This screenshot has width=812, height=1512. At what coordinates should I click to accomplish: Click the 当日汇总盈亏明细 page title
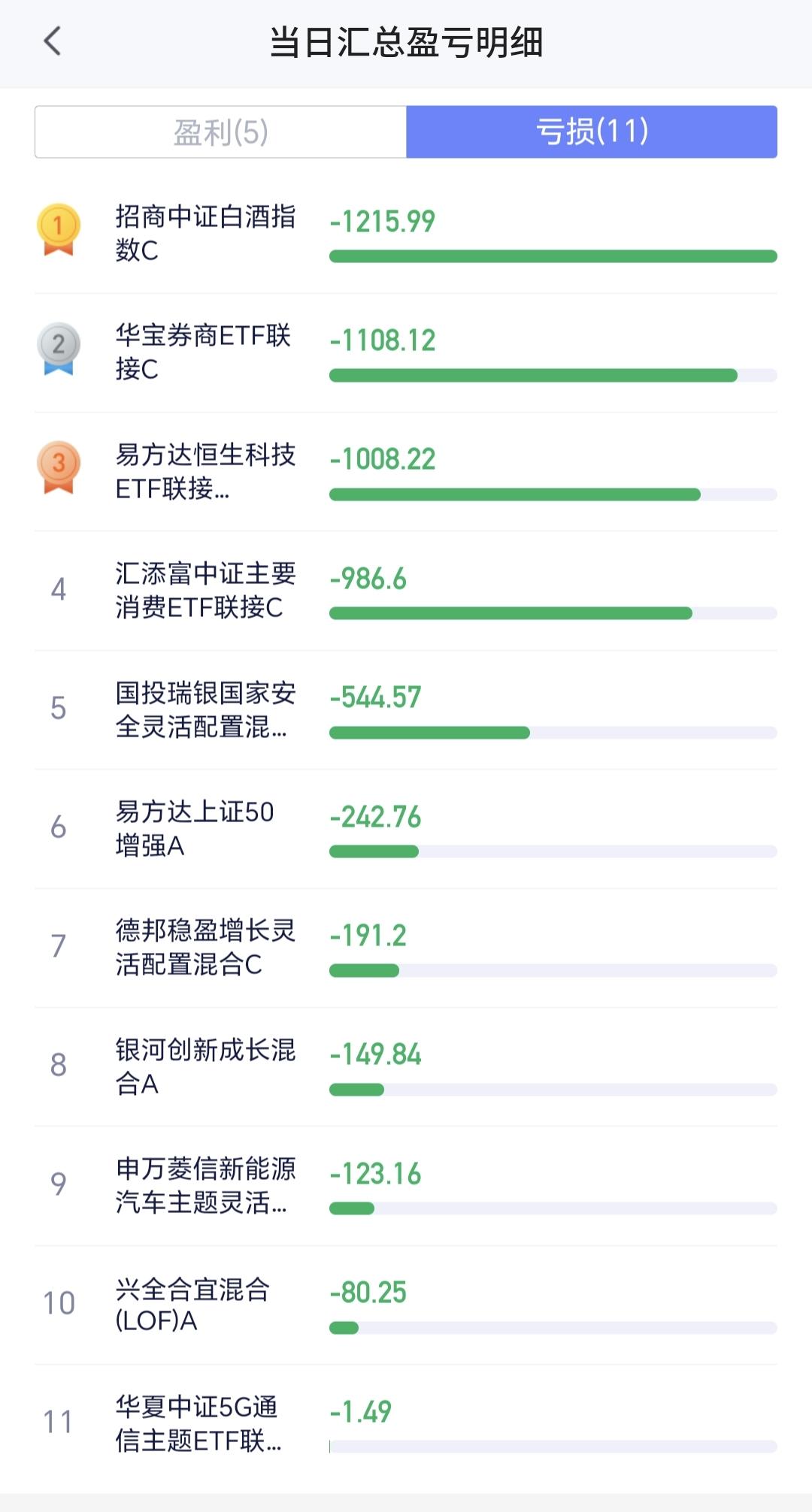point(406,42)
